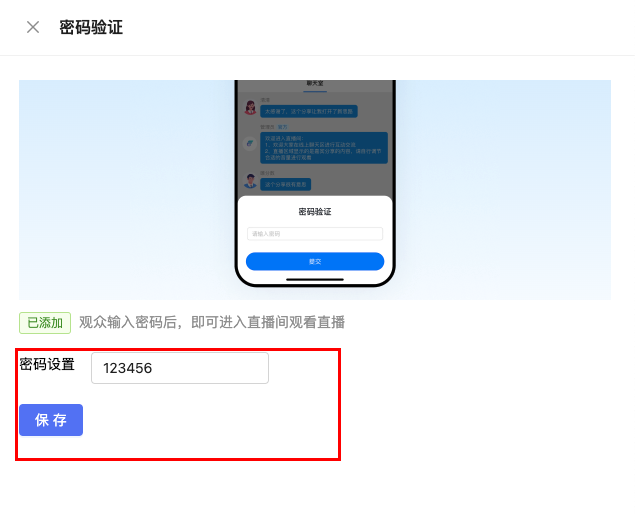Image resolution: width=635 pixels, height=514 pixels.
Task: Click the official admin logo avatar
Action: [250, 143]
